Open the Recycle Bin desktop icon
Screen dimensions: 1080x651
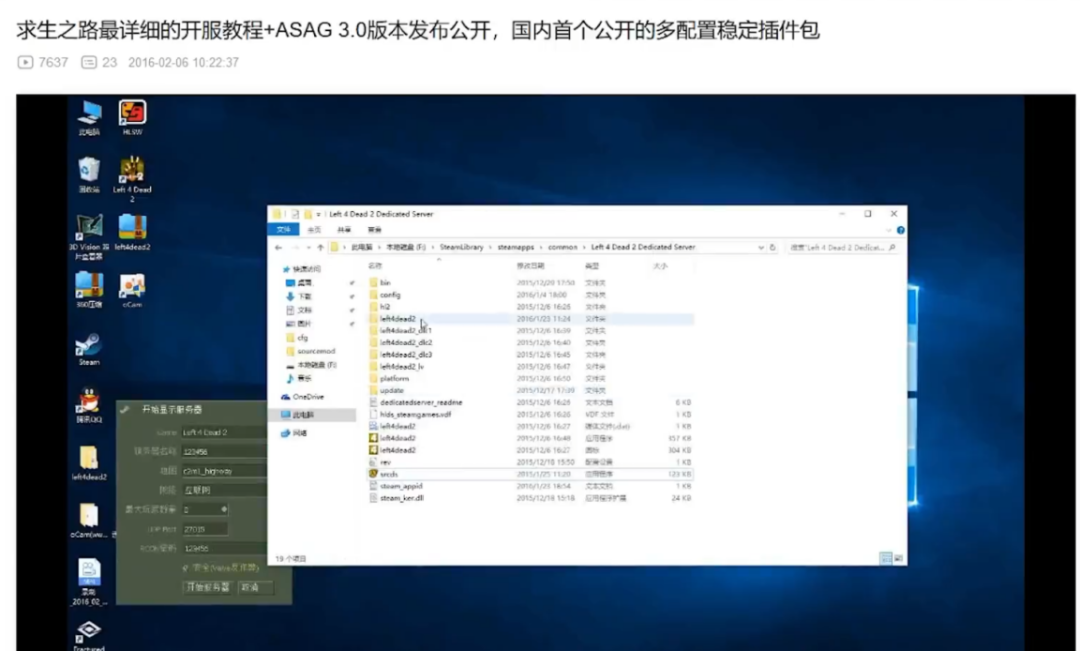pos(89,174)
